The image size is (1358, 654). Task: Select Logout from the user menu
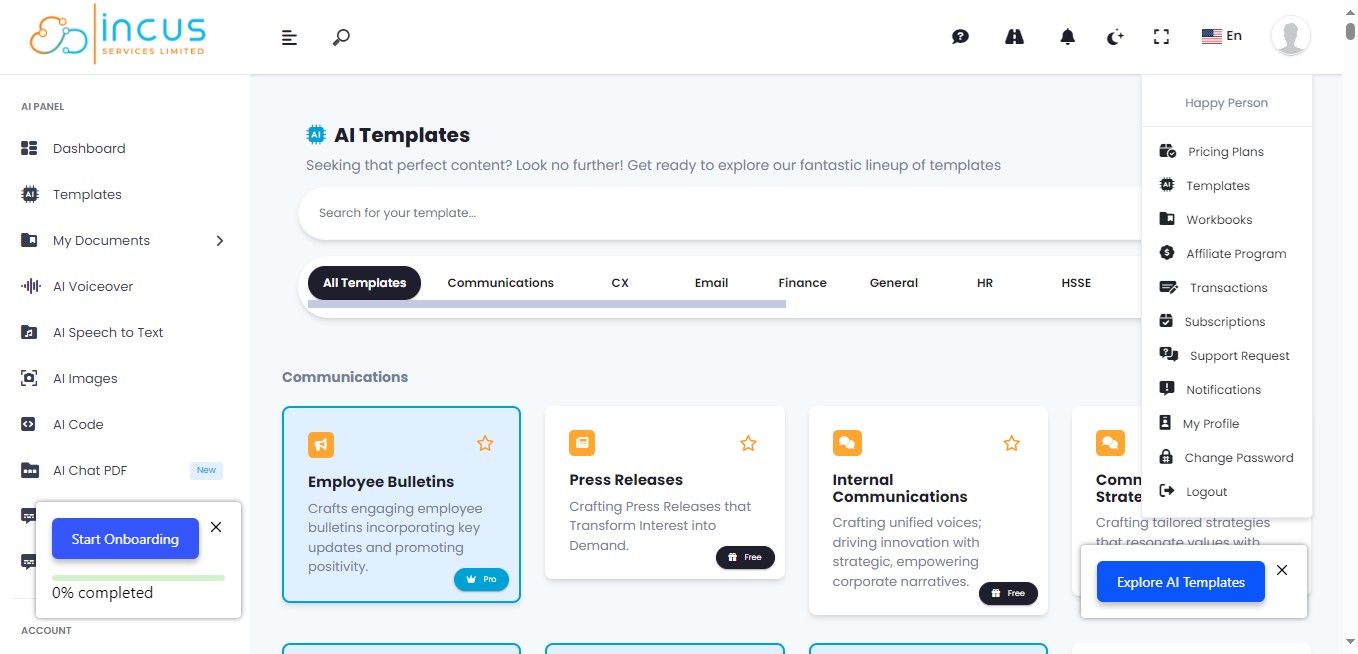(x=1206, y=492)
